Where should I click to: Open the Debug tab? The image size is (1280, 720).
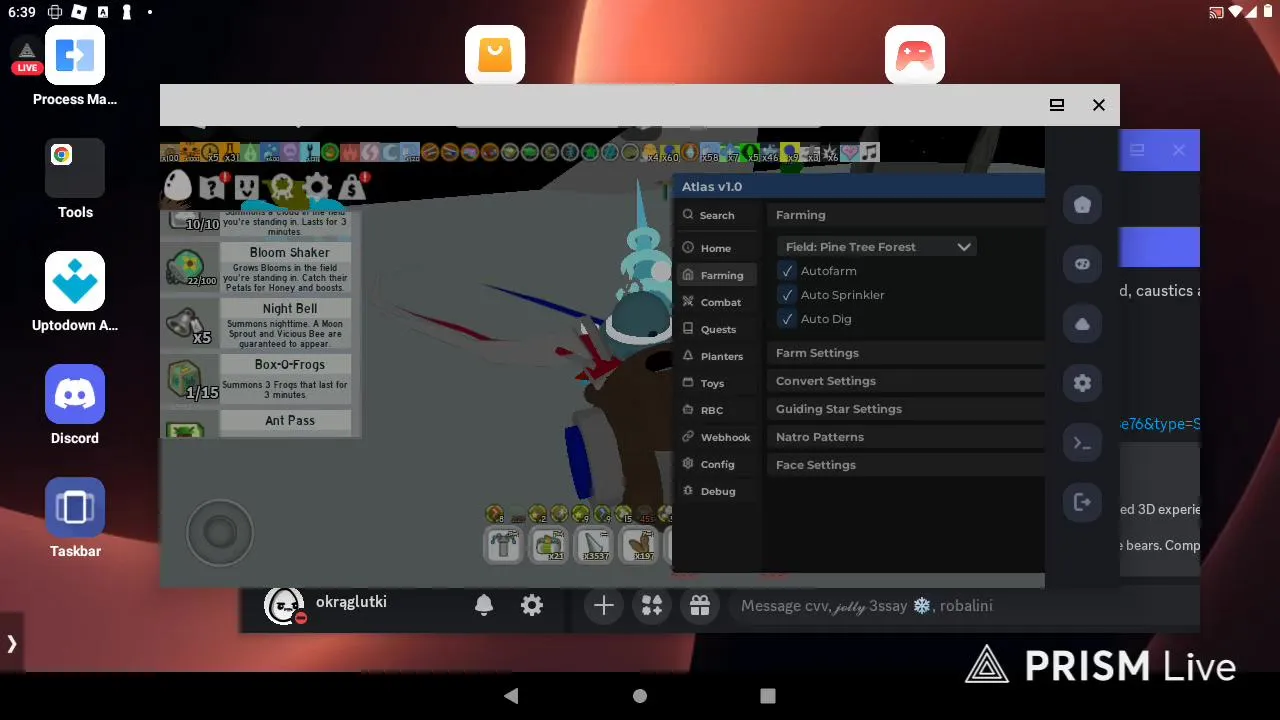[718, 491]
